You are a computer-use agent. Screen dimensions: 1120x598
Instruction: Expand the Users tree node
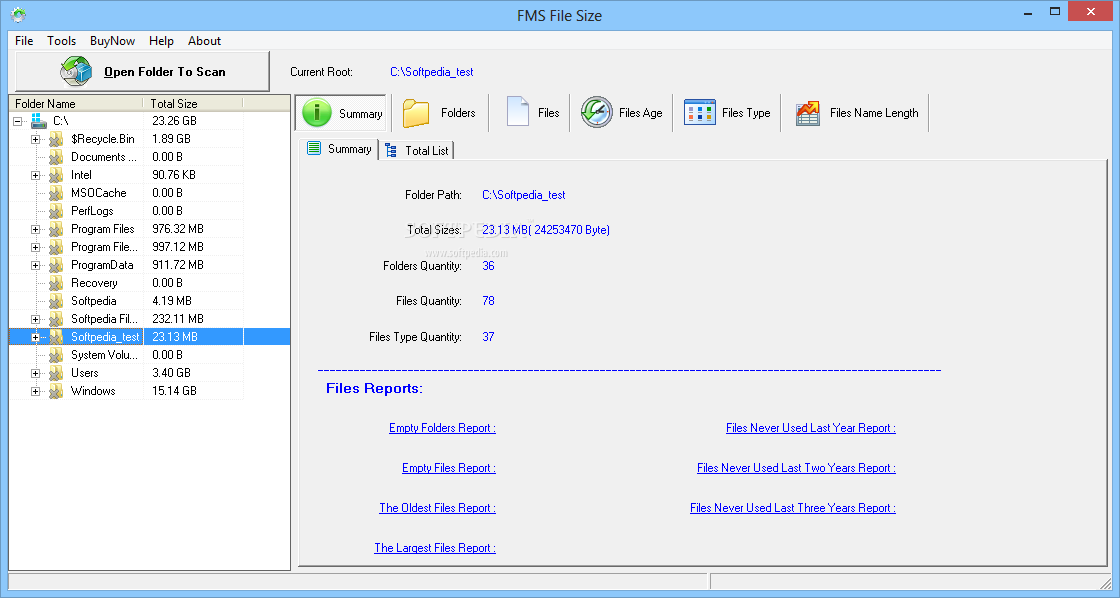35,373
